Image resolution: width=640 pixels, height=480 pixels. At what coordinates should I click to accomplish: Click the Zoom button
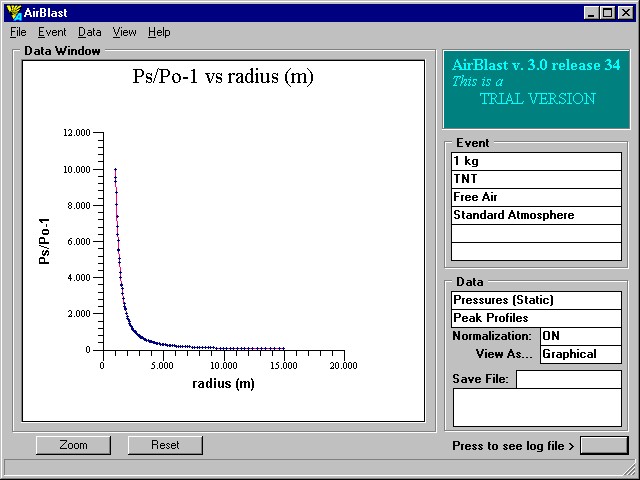[x=73, y=445]
